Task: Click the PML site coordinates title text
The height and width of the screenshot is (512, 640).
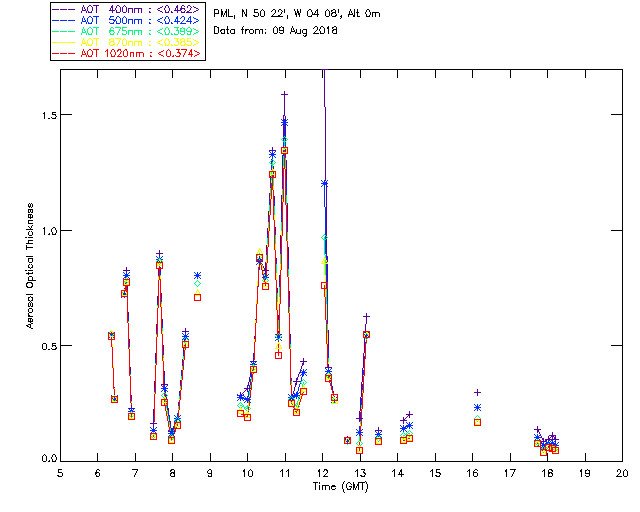Action: click(297, 14)
